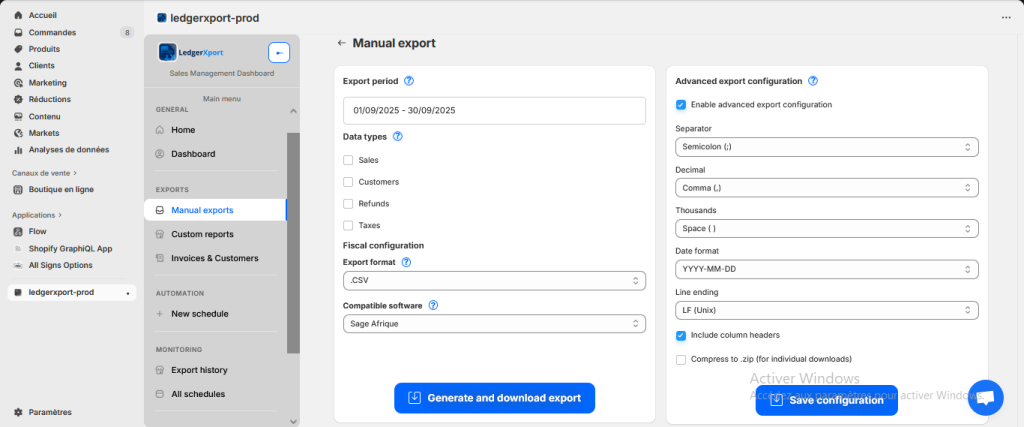
Task: Click the info icon beside Compatible software
Action: click(x=434, y=305)
